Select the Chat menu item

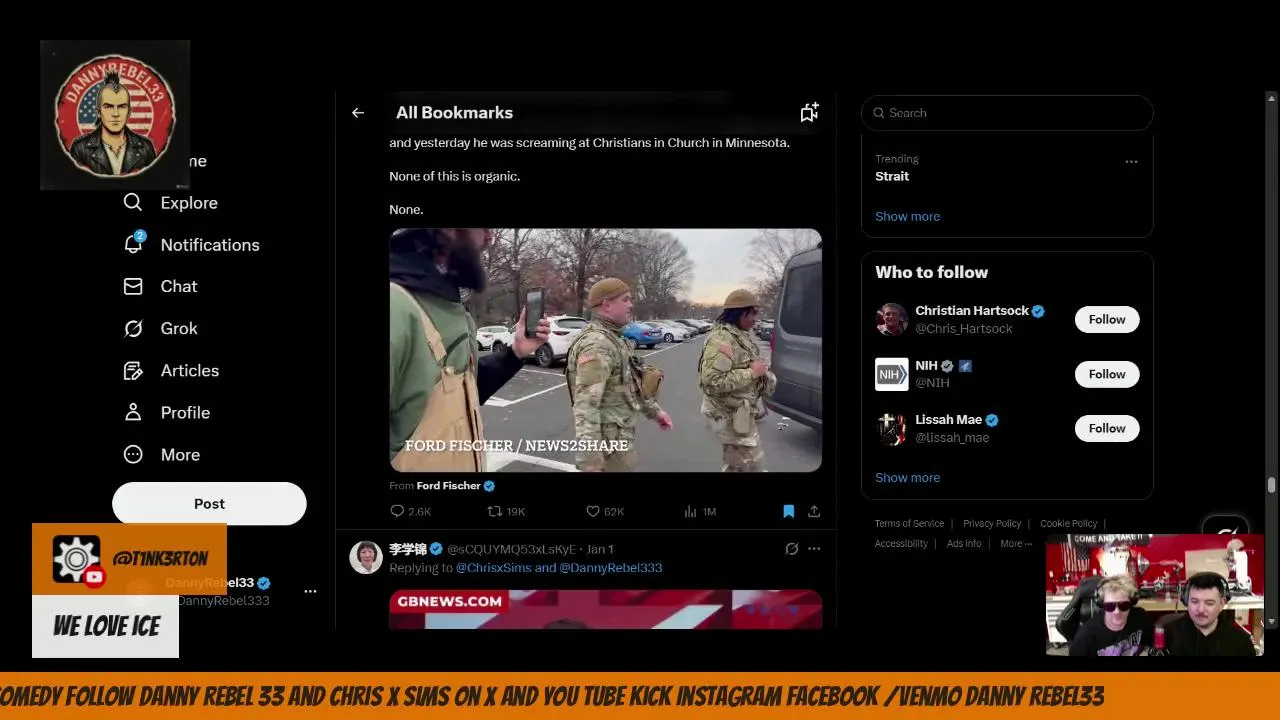[x=179, y=286]
